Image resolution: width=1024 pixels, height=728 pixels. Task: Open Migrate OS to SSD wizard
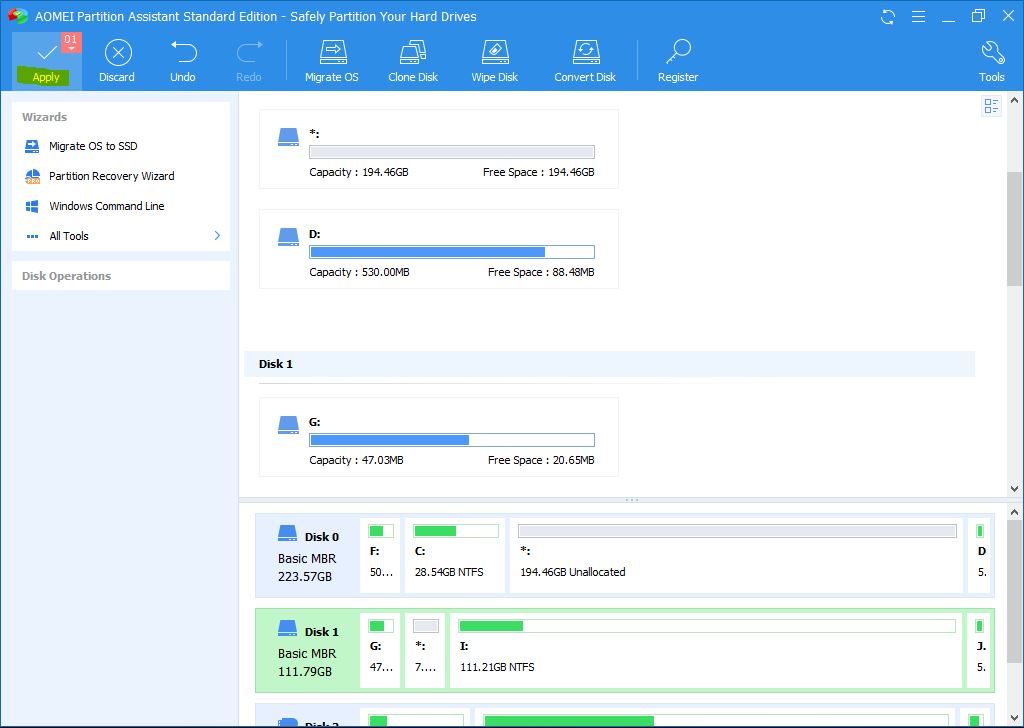click(x=93, y=146)
